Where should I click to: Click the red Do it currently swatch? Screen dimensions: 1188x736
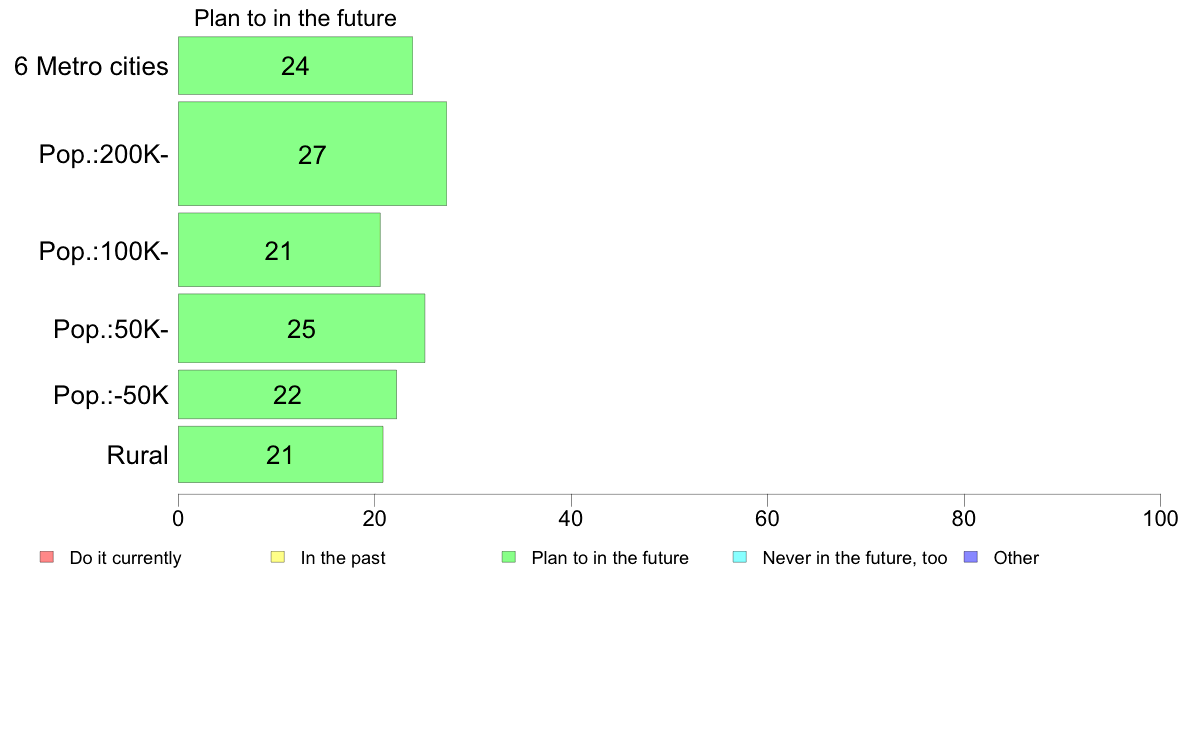[x=47, y=557]
